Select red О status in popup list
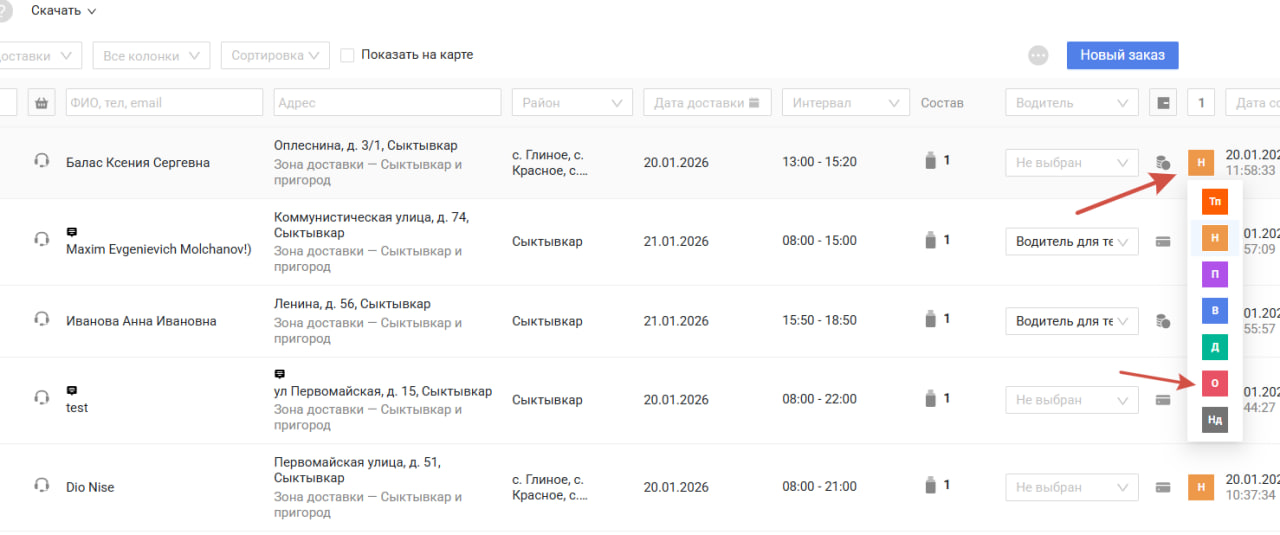The width and height of the screenshot is (1280, 535). (1214, 383)
